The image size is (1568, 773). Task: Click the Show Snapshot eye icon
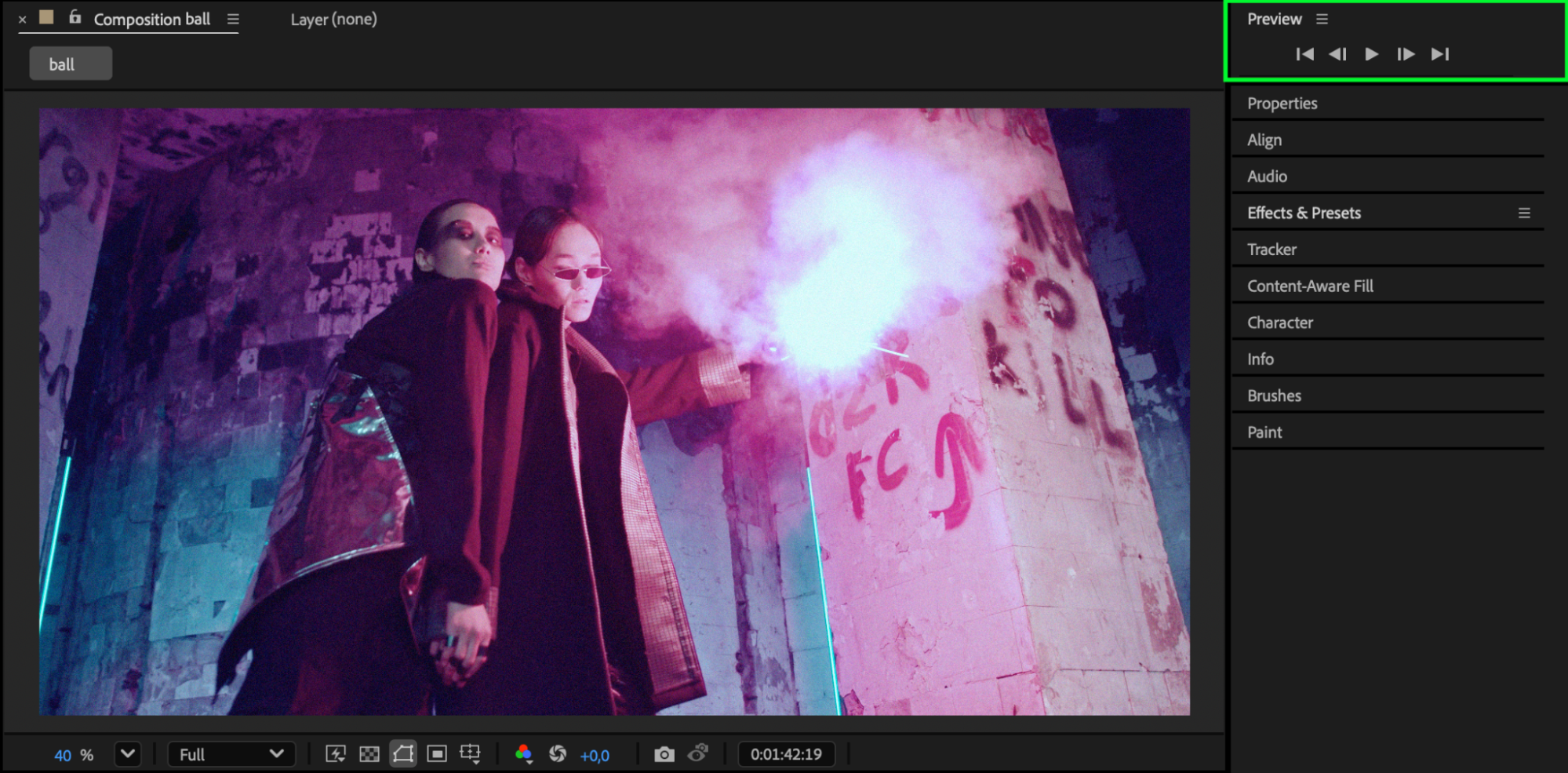pyautogui.click(x=697, y=753)
